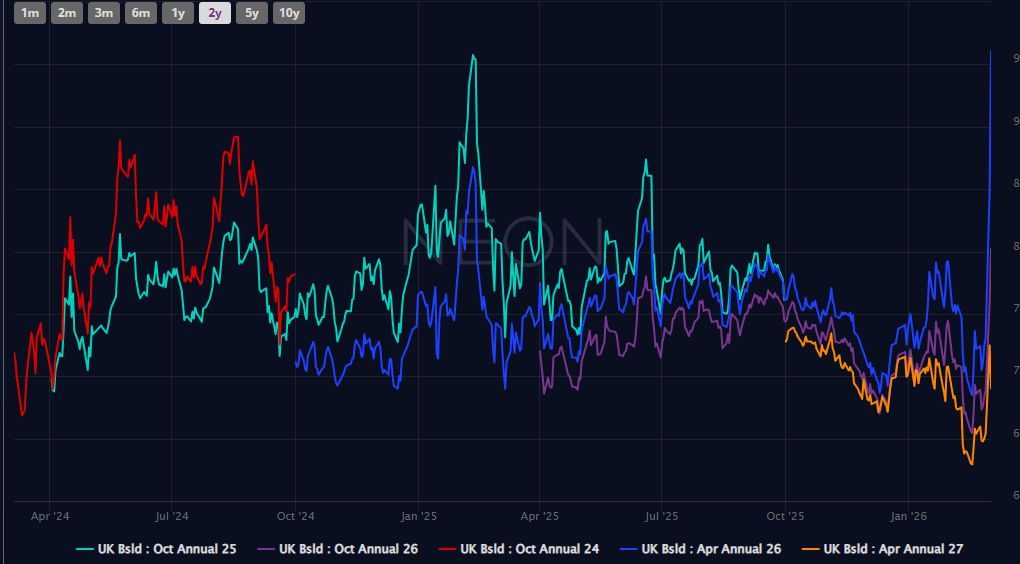Screen dimensions: 1020x564
Task: Hide the UK Bsld Oct Annual 26 series
Action: coord(348,549)
